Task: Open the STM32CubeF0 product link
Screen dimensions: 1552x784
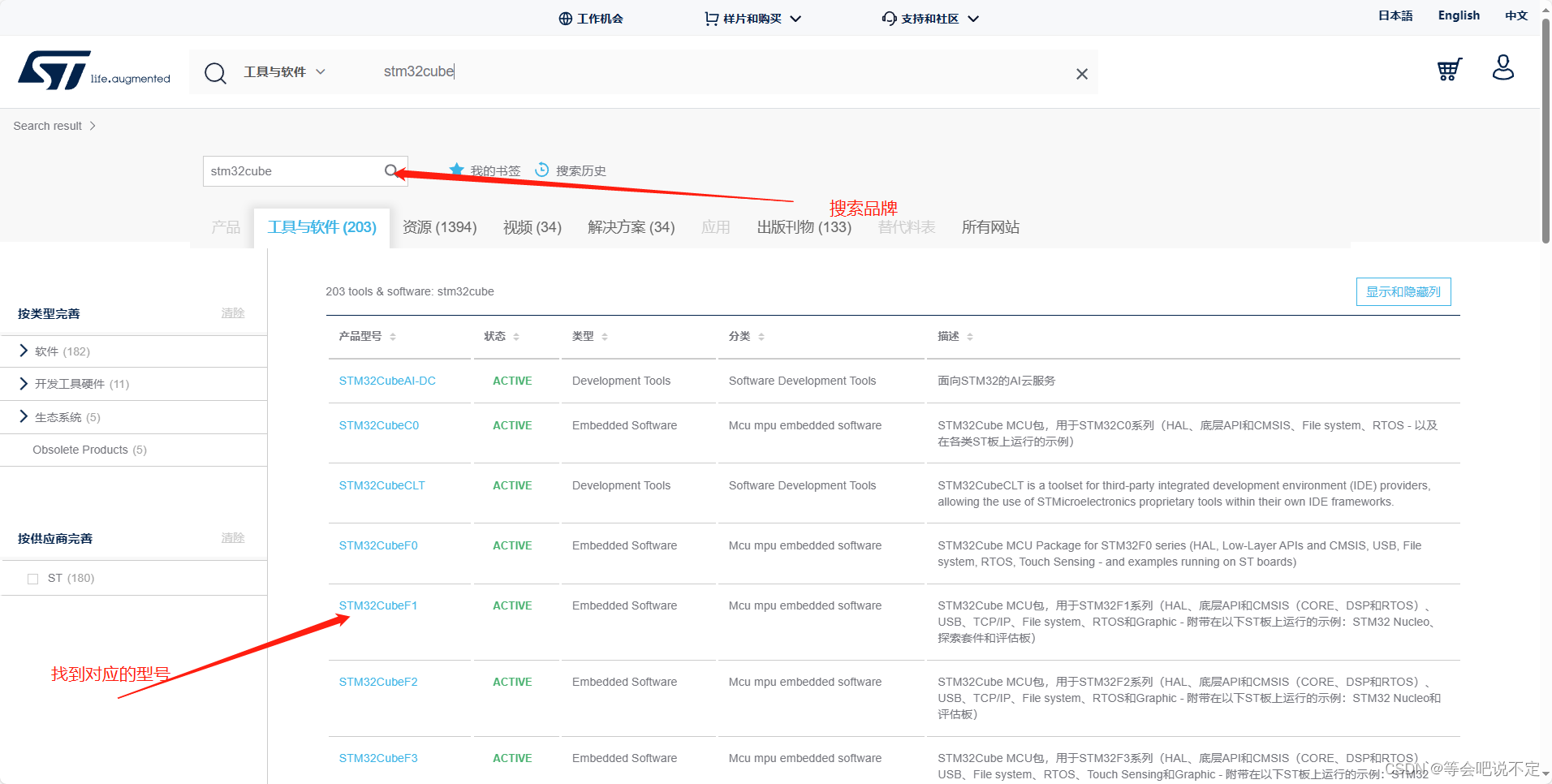Action: point(378,545)
